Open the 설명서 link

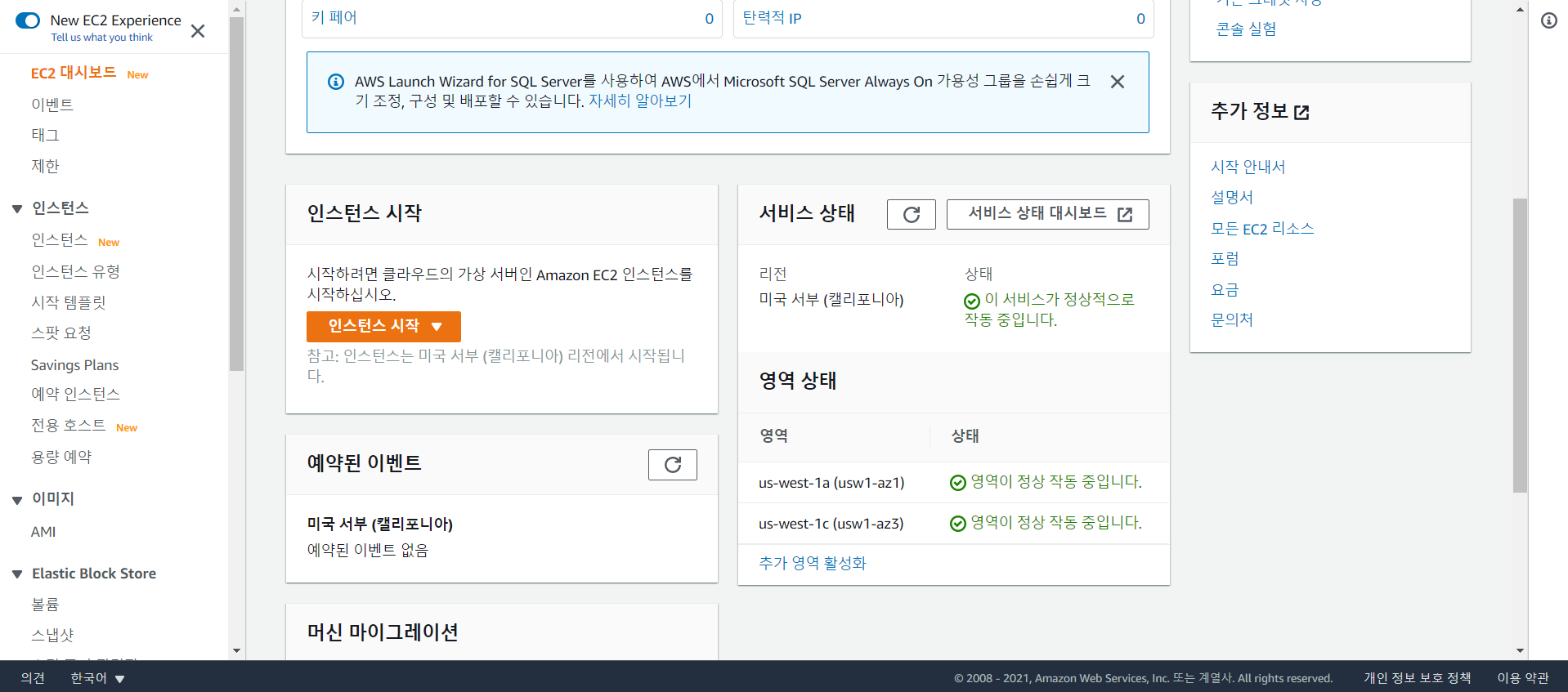[x=1232, y=198]
